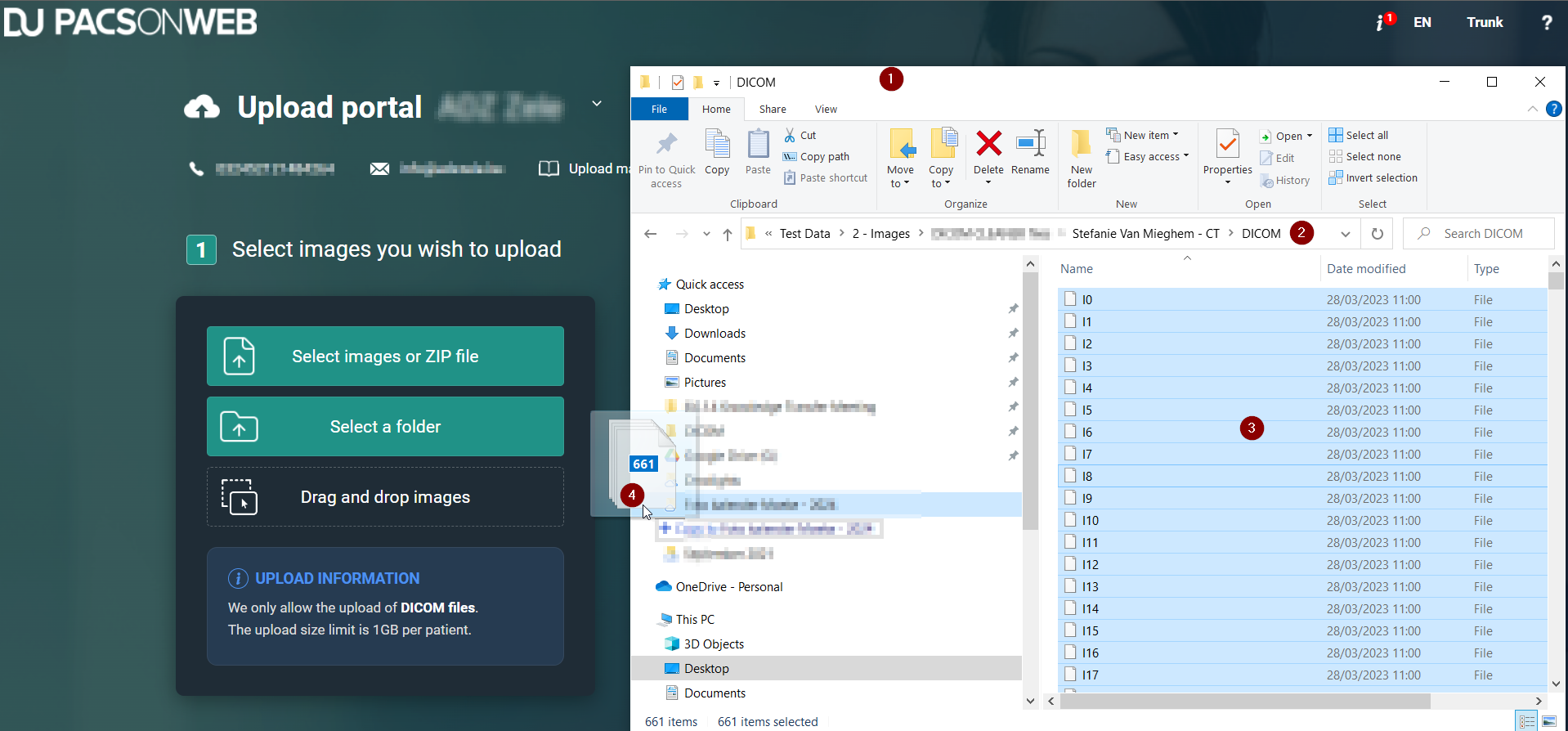Click Paste shortcut in ribbon
This screenshot has height=731, width=1568.
coord(826,177)
